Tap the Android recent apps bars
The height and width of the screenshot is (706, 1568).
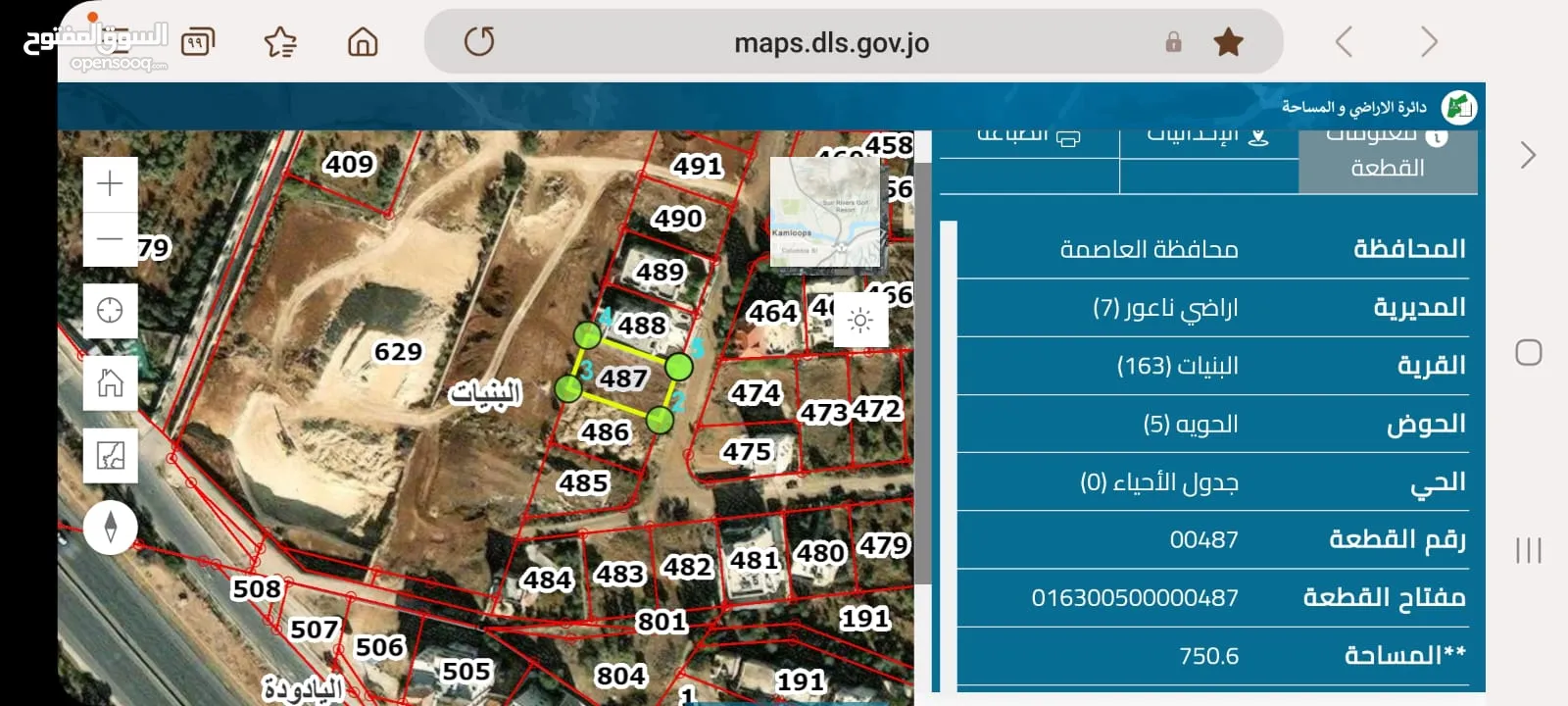(1529, 550)
